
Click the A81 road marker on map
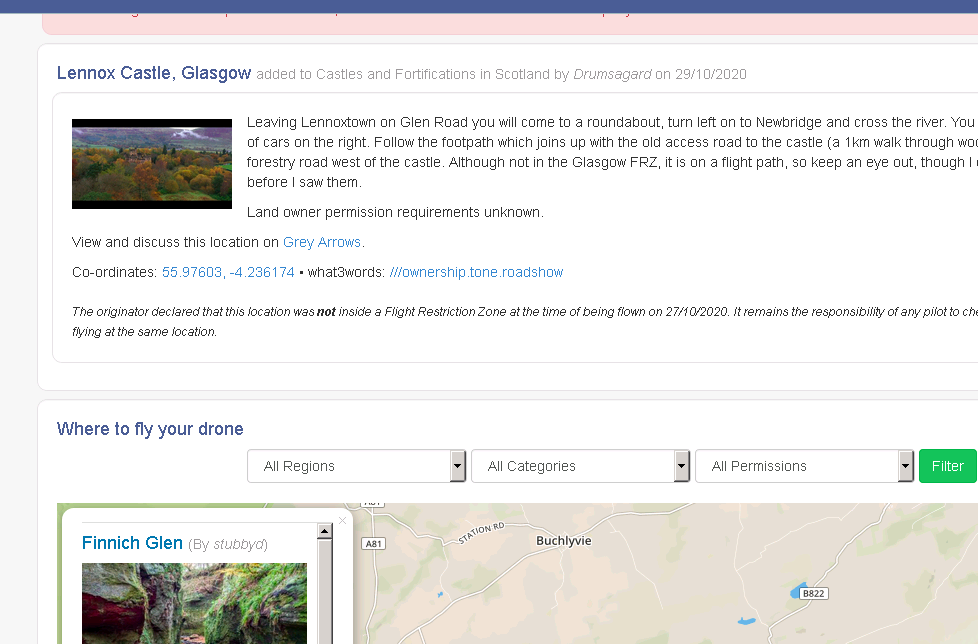374,544
